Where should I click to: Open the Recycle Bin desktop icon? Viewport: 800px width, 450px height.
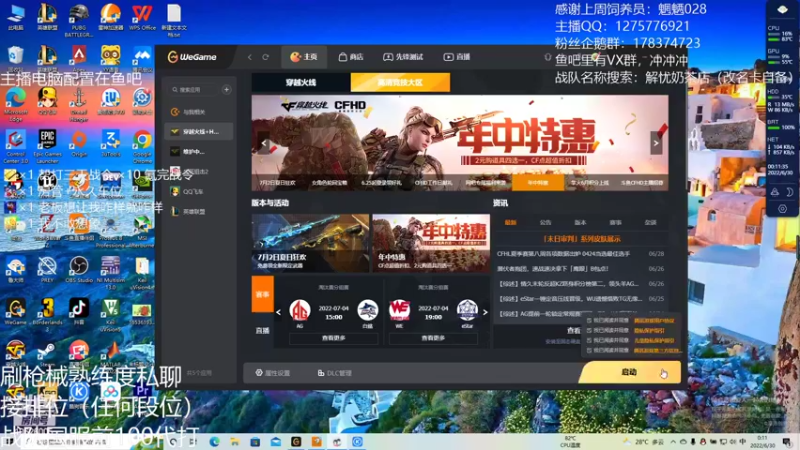click(16, 58)
